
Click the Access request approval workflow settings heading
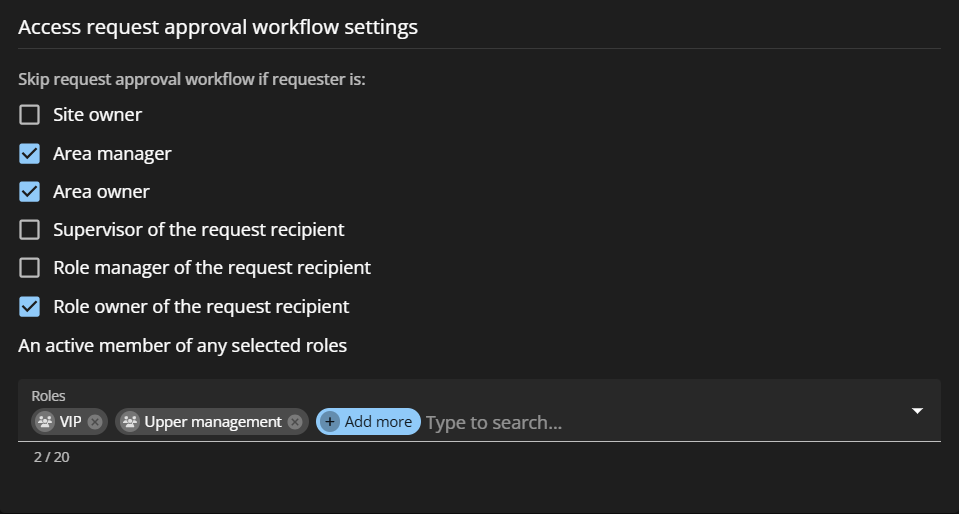click(x=218, y=27)
